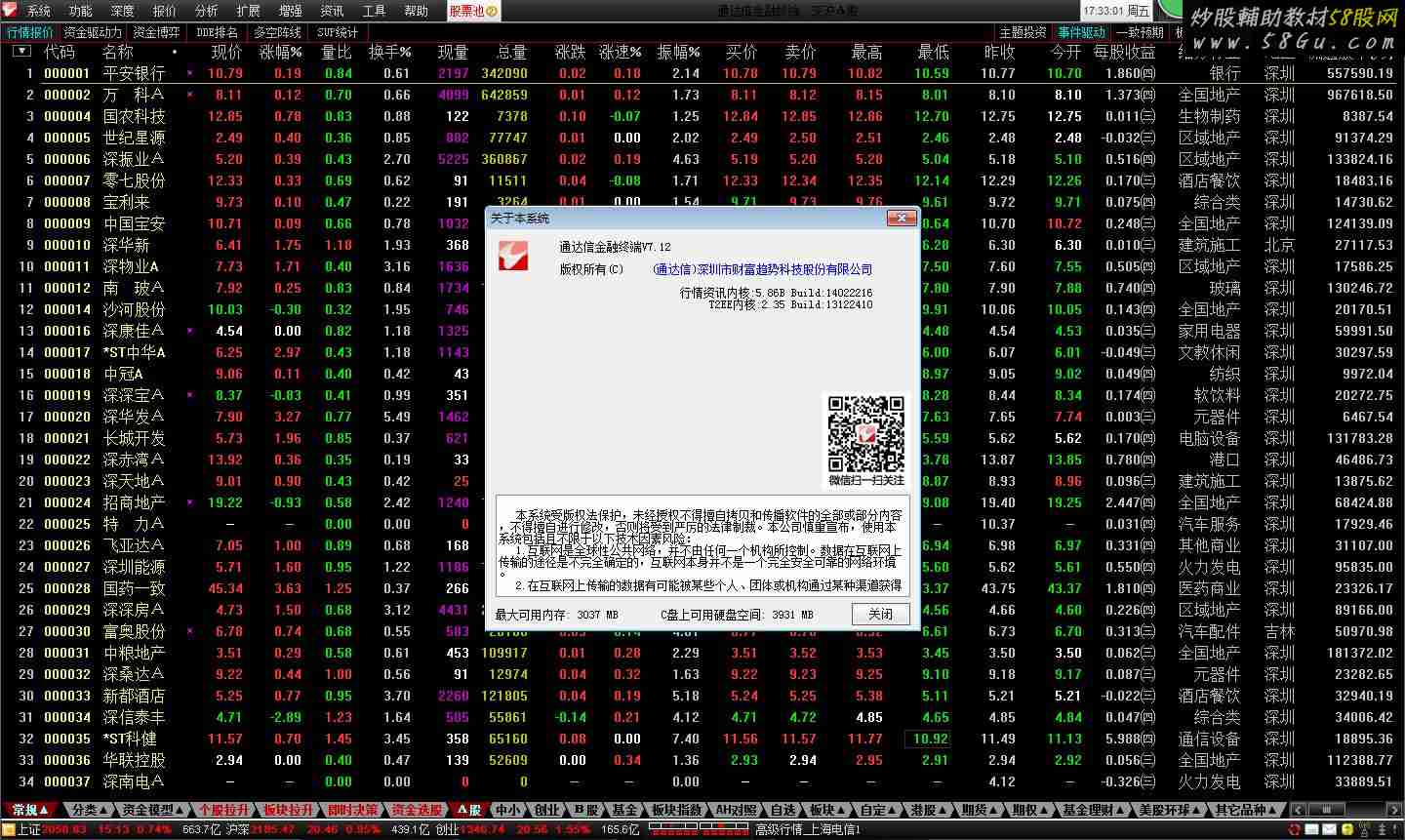Switch to the 资金驱动力 tab
Viewport: 1405px width, 840px height.
[x=94, y=32]
